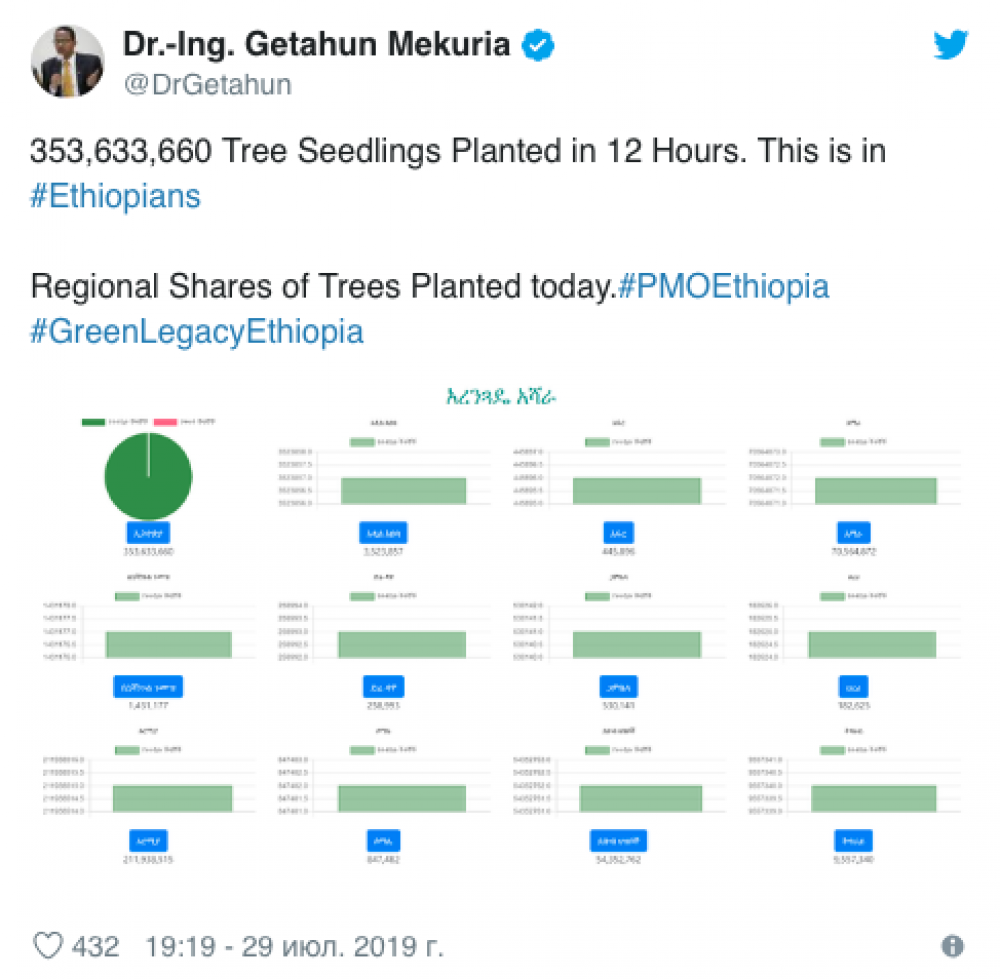Like the tweet with heart icon

coord(48,946)
